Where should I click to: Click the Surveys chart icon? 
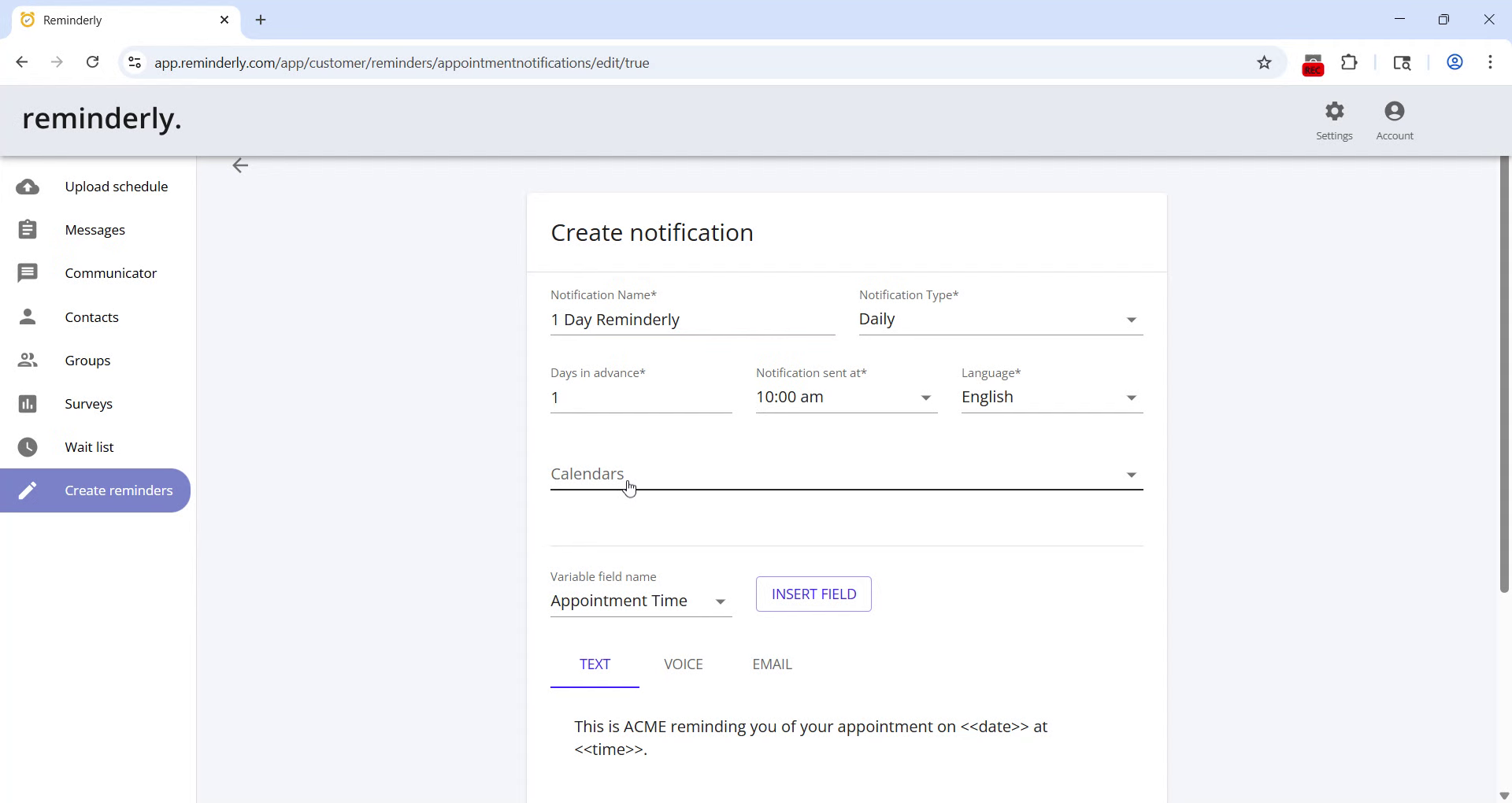28,404
